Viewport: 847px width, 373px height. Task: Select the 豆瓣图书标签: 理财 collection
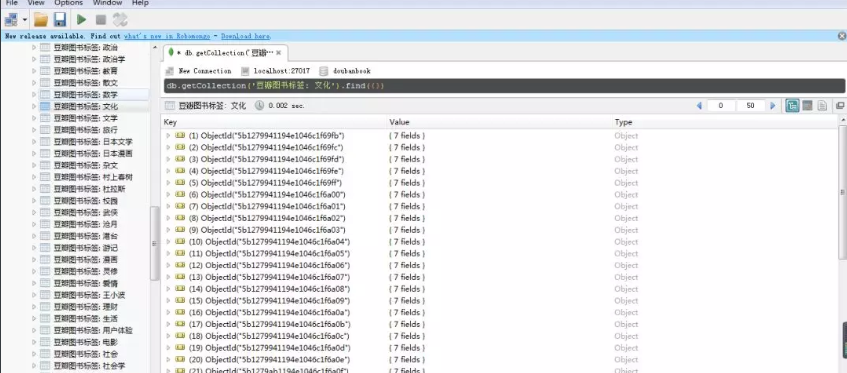click(x=85, y=307)
